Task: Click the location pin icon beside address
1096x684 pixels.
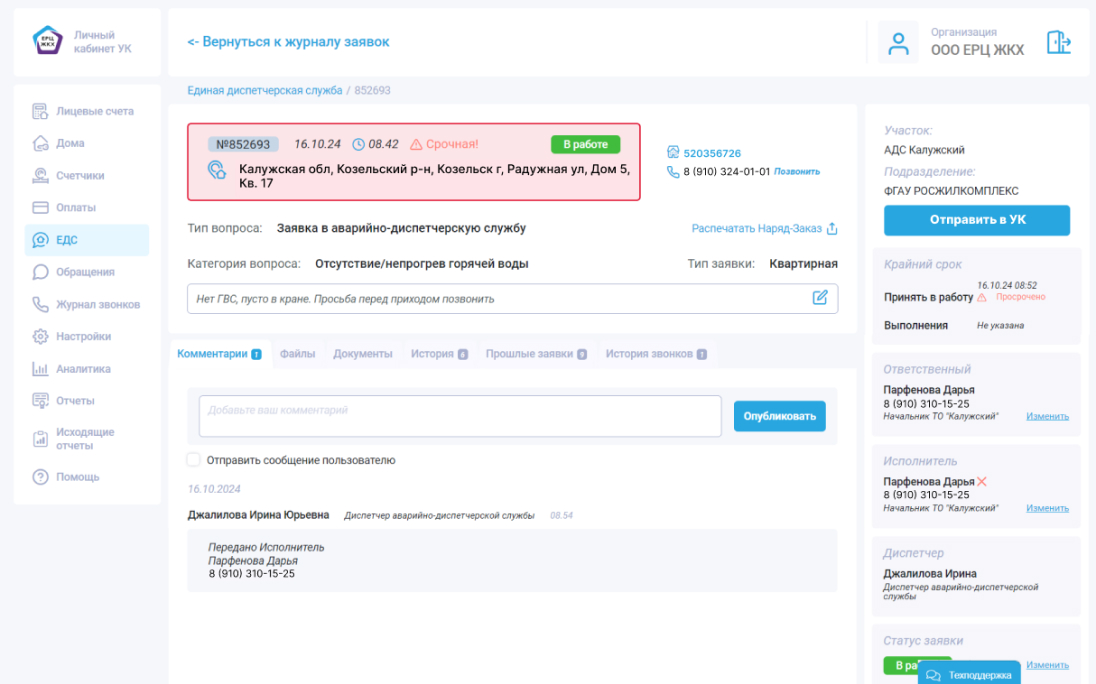Action: (217, 171)
